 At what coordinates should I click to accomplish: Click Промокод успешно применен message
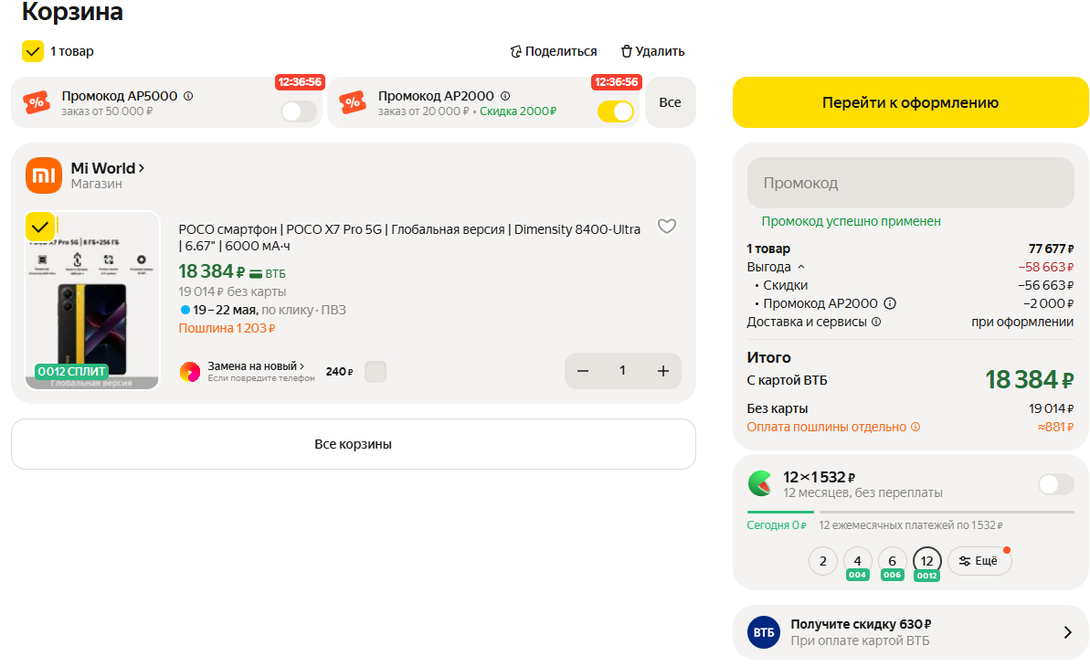tap(851, 221)
